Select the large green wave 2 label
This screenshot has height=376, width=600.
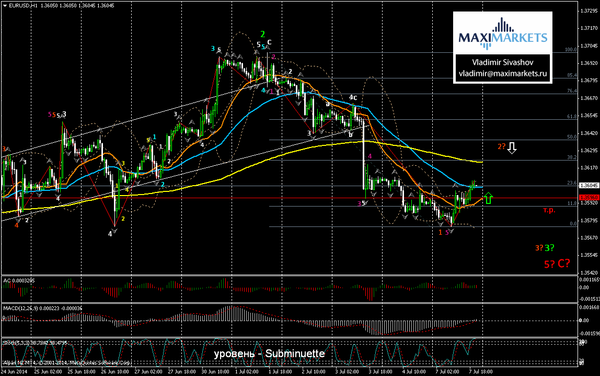(262, 34)
